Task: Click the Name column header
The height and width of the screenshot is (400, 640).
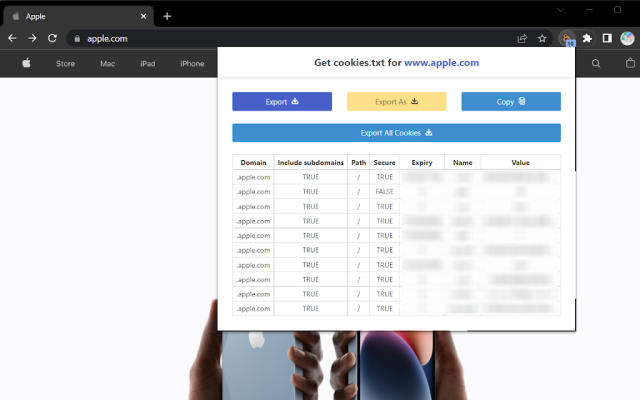Action: (462, 162)
